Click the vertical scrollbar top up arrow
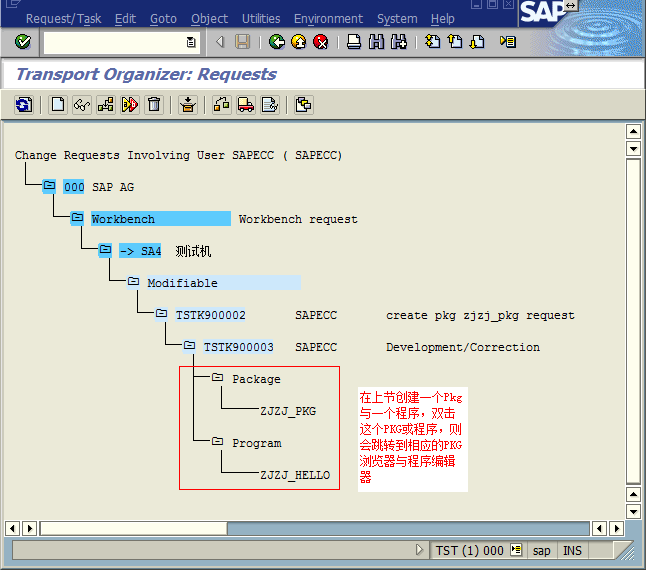 point(633,132)
